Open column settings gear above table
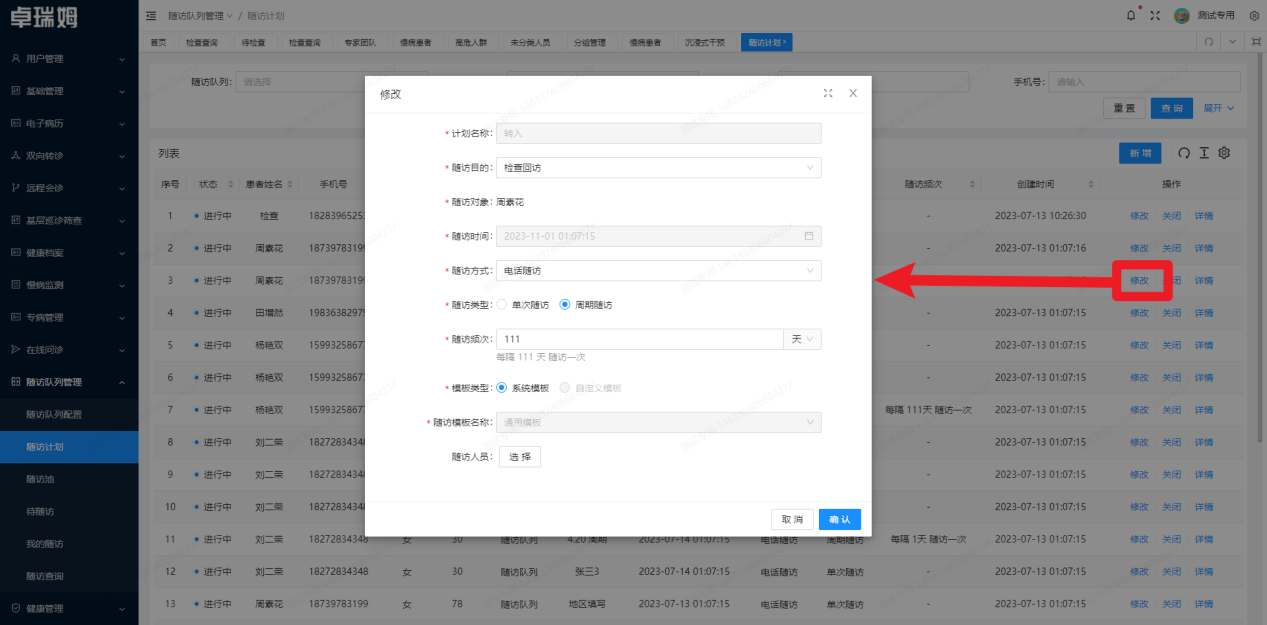This screenshot has height=625, width=1267. click(1223, 153)
